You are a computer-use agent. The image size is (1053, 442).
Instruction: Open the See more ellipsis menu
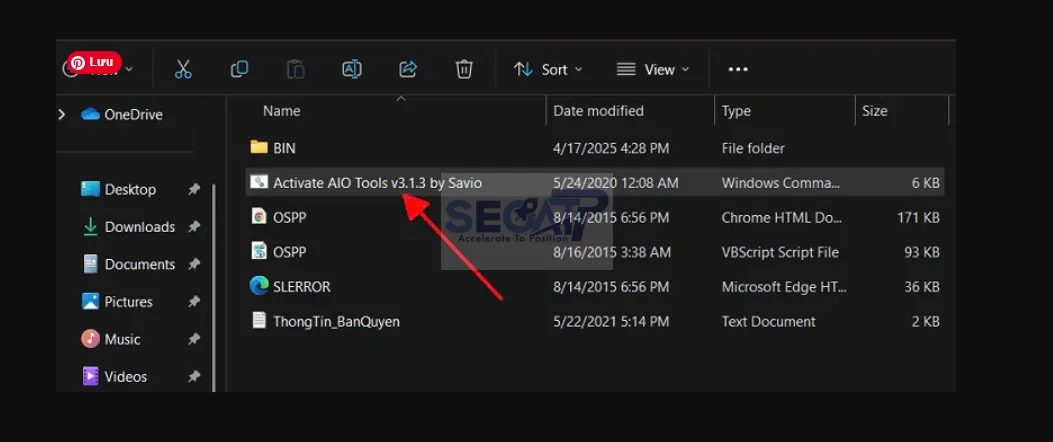click(x=738, y=69)
